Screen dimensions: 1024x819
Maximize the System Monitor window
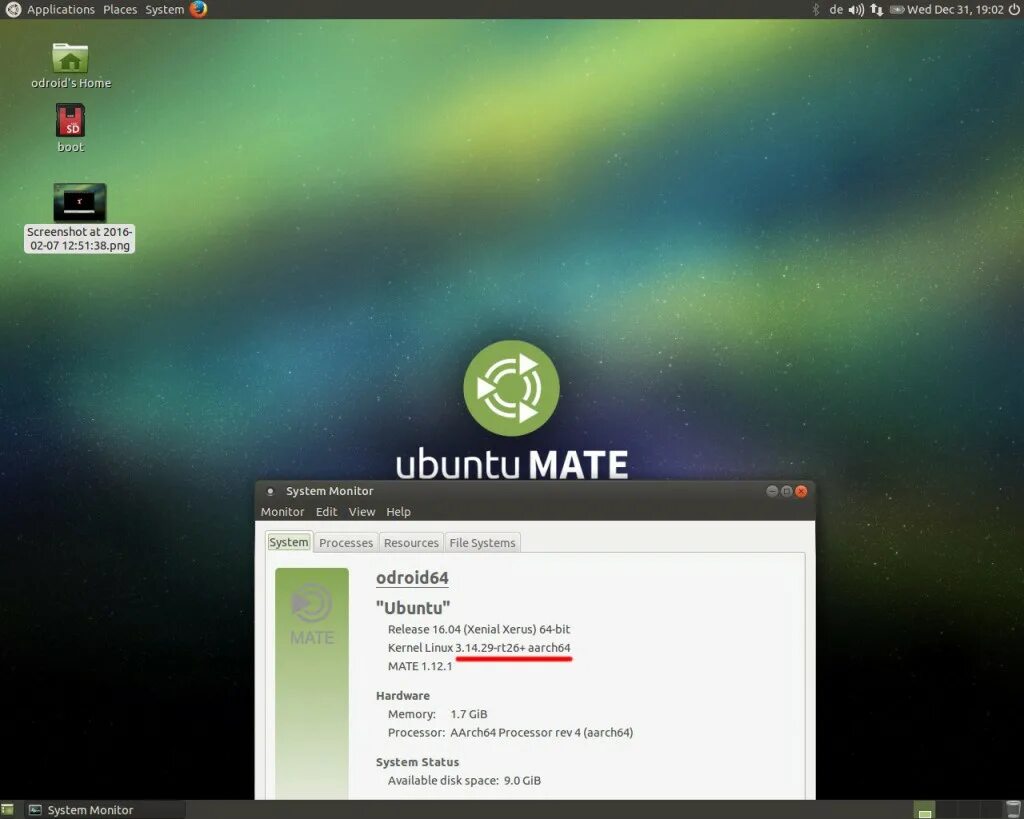point(786,491)
